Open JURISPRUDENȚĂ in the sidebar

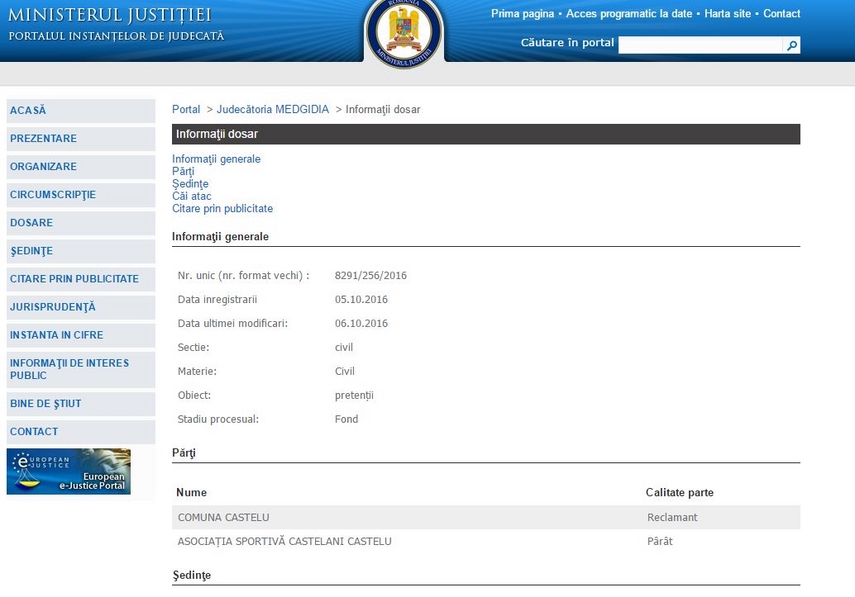click(x=52, y=307)
